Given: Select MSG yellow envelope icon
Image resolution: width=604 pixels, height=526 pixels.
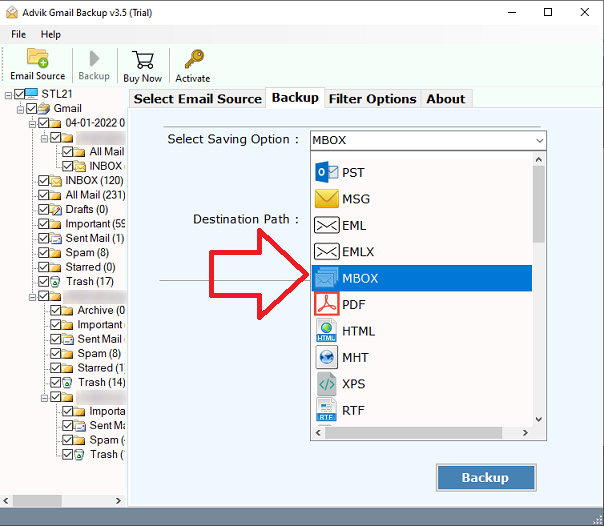Looking at the screenshot, I should point(326,199).
